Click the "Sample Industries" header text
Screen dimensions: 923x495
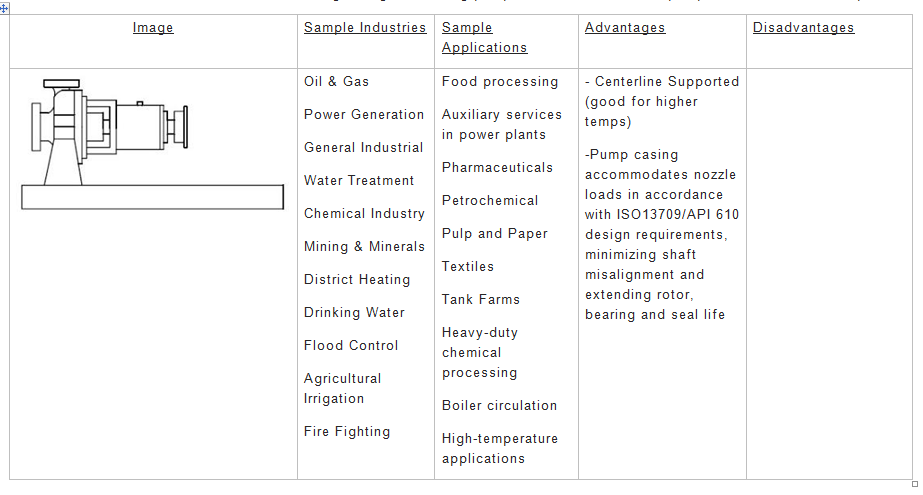click(x=365, y=28)
